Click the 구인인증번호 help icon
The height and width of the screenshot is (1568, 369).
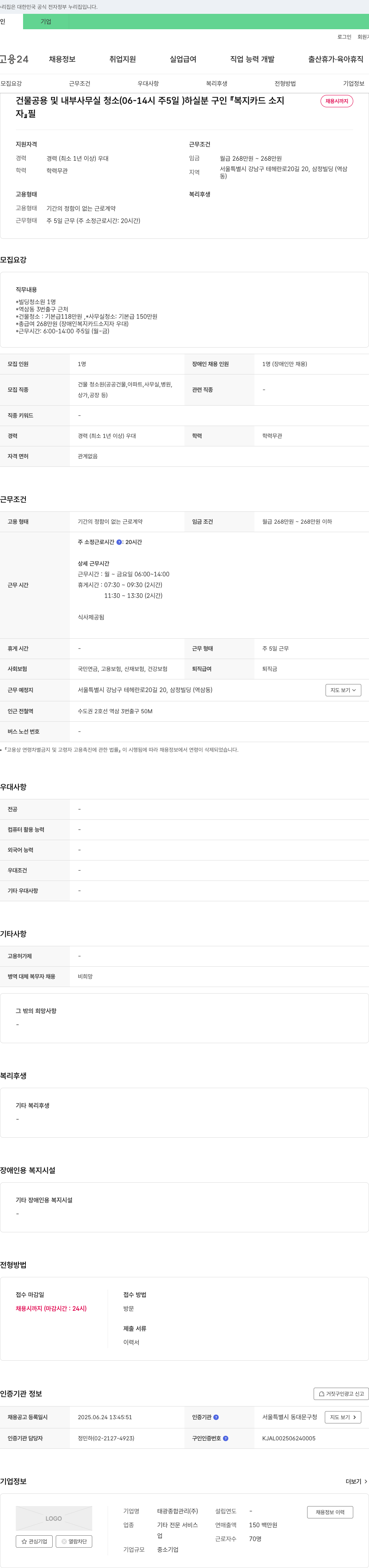226,1438
